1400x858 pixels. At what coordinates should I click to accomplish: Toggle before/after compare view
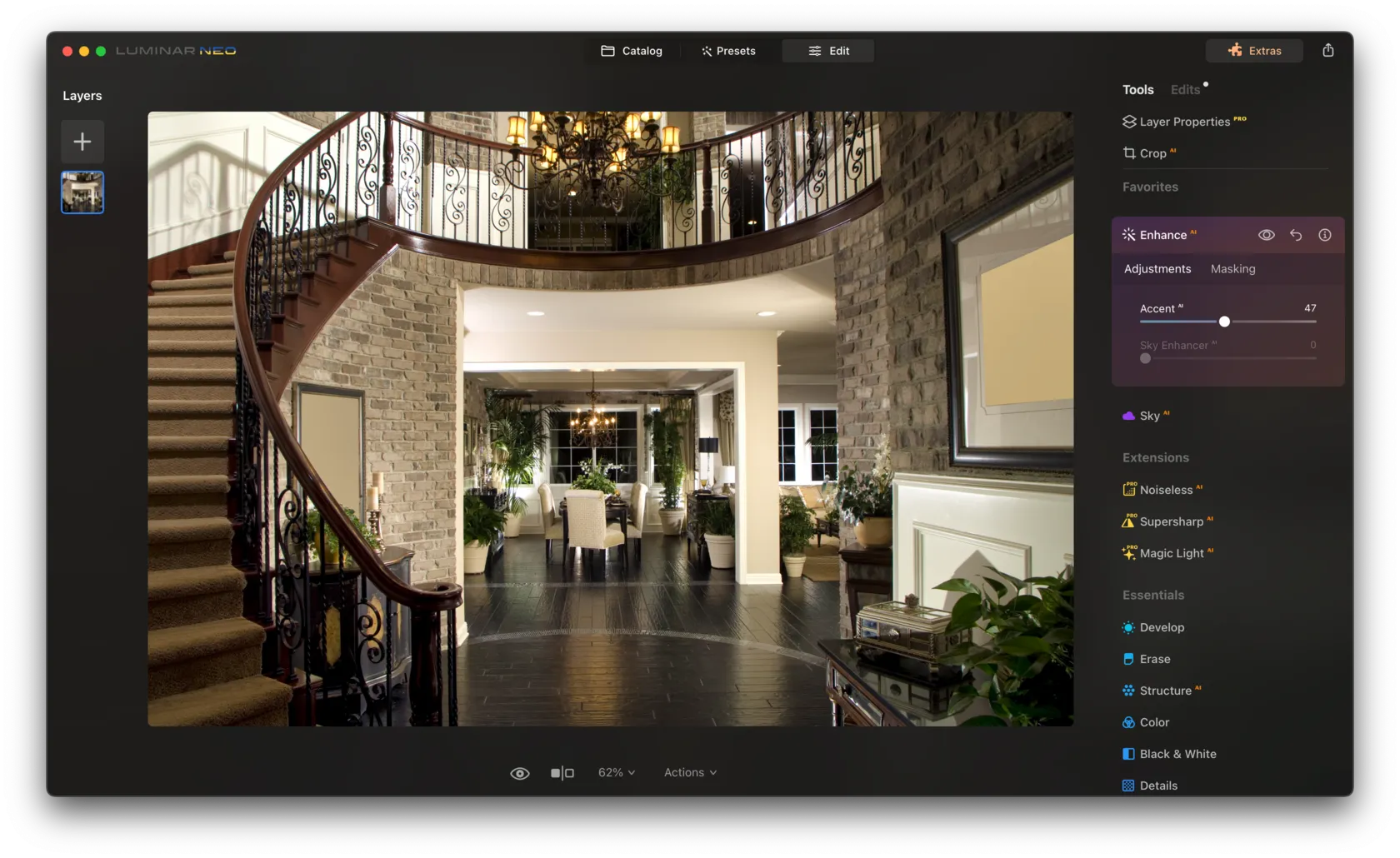[x=562, y=773]
